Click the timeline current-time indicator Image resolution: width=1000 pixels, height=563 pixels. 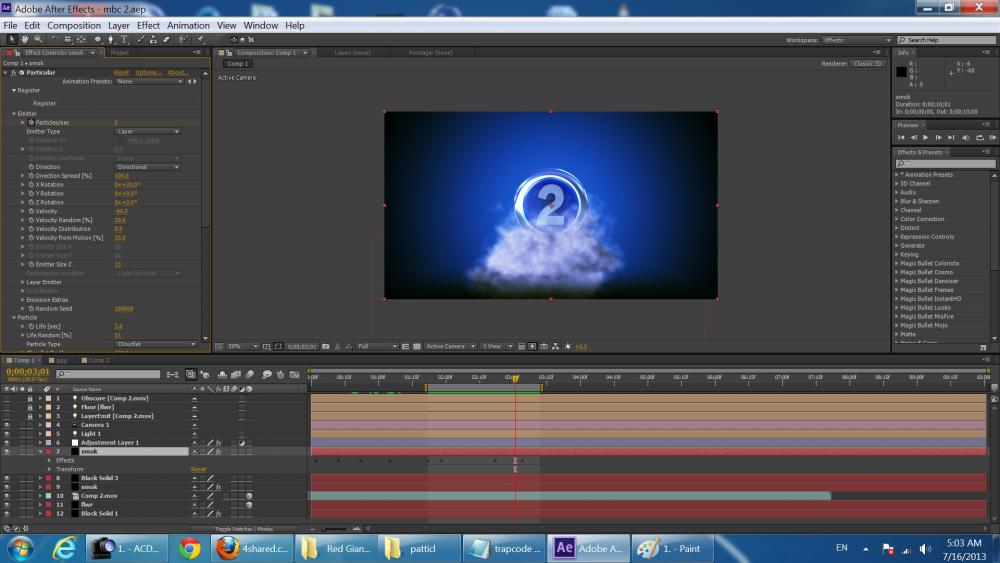[515, 378]
